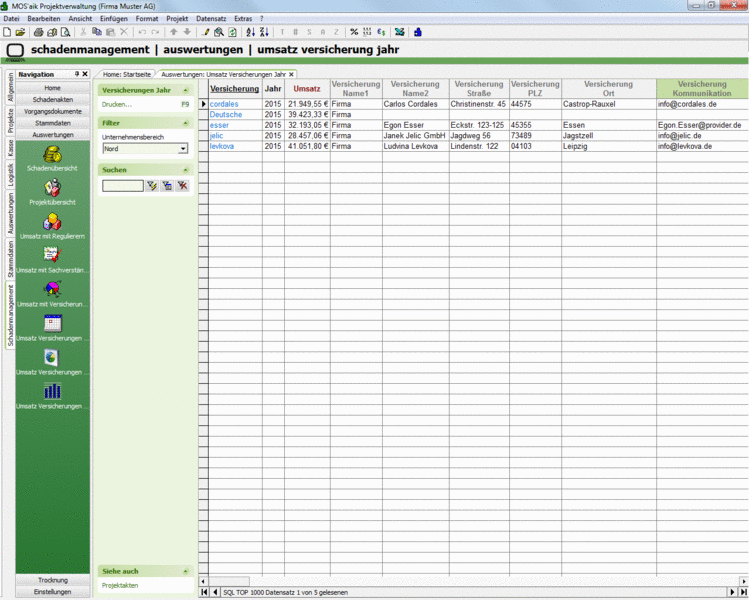Collapse the Versicherungen Jahr section
This screenshot has width=749, height=600.
pyautogui.click(x=186, y=90)
